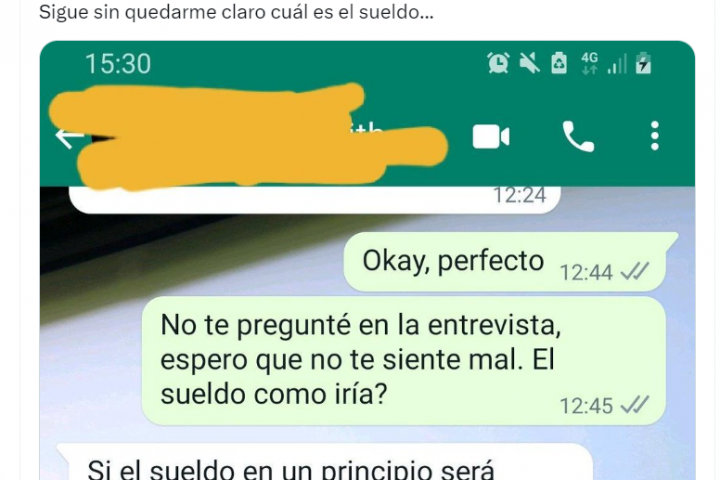
Task: Select the 'Si el sueldo en un principio será' message
Action: [325, 462]
